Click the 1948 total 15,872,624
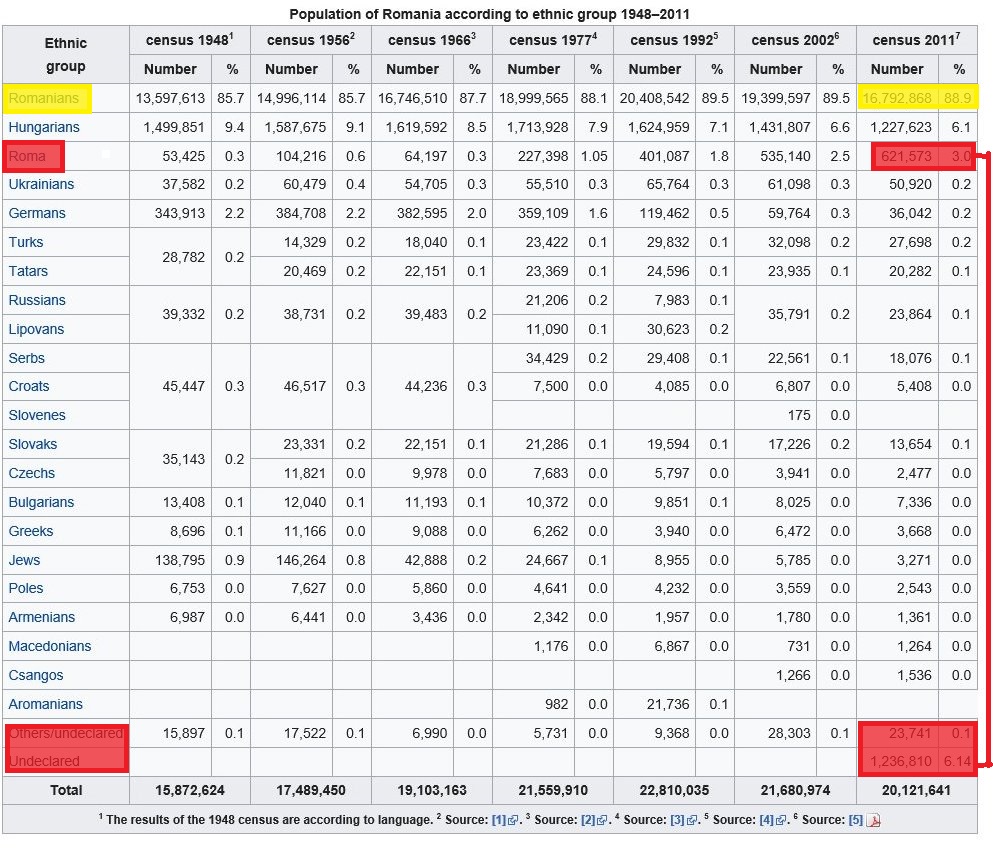The width and height of the screenshot is (993, 849). click(189, 791)
